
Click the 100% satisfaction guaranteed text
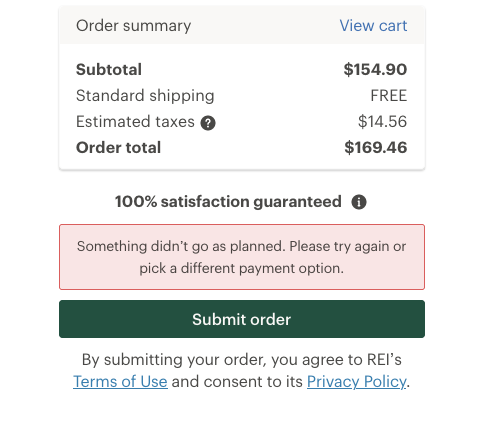click(x=228, y=202)
